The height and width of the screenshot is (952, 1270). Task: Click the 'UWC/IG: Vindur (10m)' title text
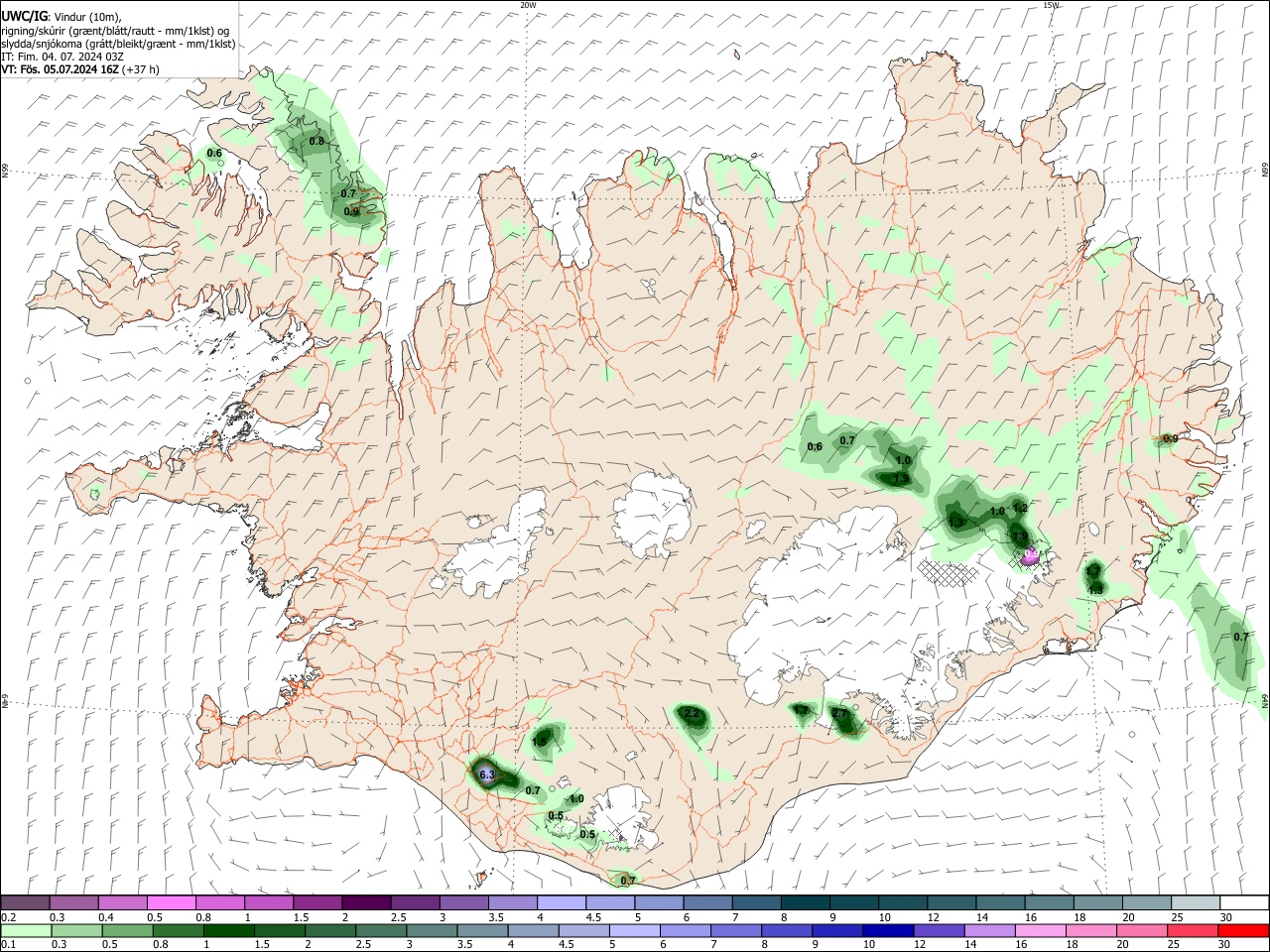pos(62,17)
